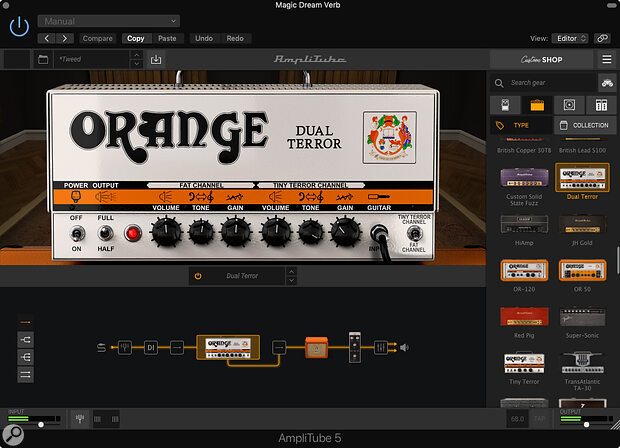
Task: Click the Fat Channel Volume knob
Action: (166, 232)
